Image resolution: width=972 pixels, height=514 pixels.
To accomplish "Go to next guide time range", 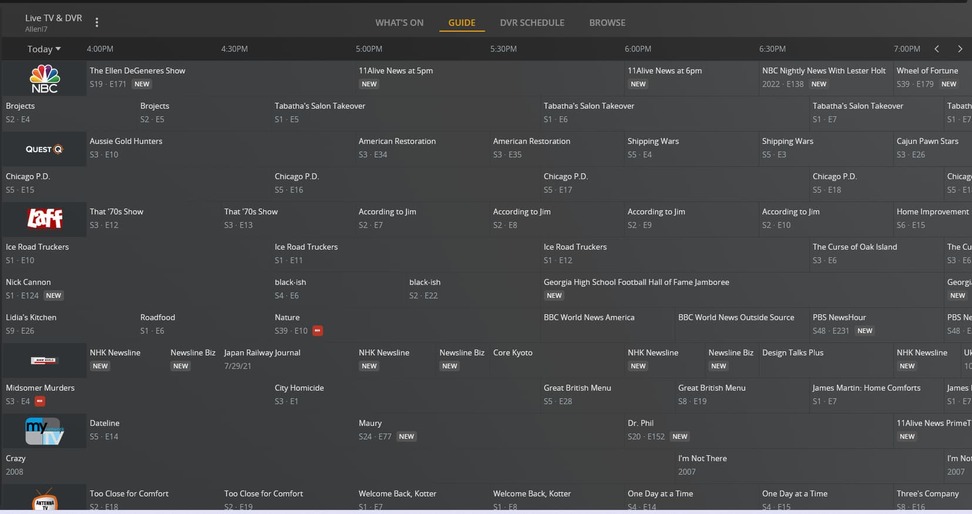I will (x=960, y=49).
